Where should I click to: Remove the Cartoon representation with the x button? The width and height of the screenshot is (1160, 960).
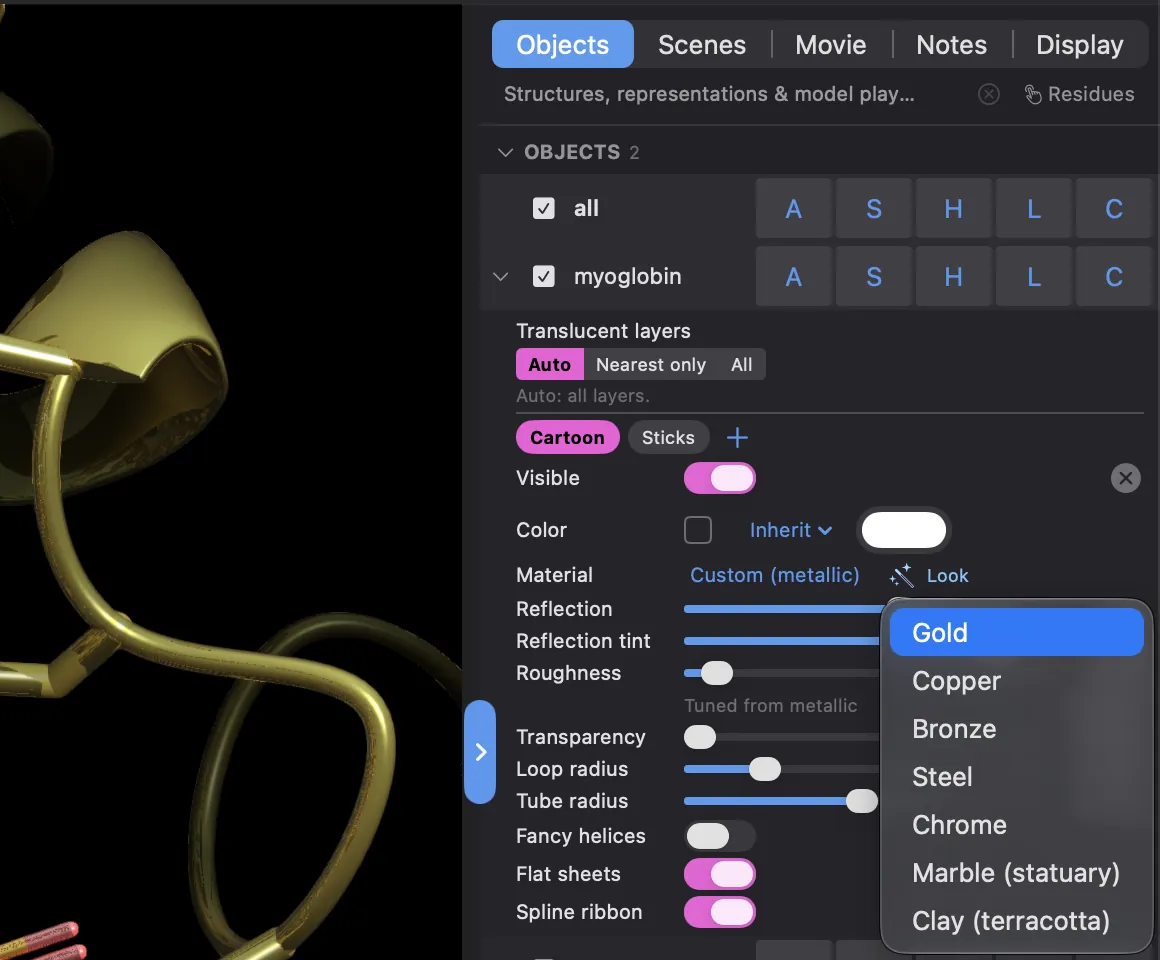pos(1125,479)
